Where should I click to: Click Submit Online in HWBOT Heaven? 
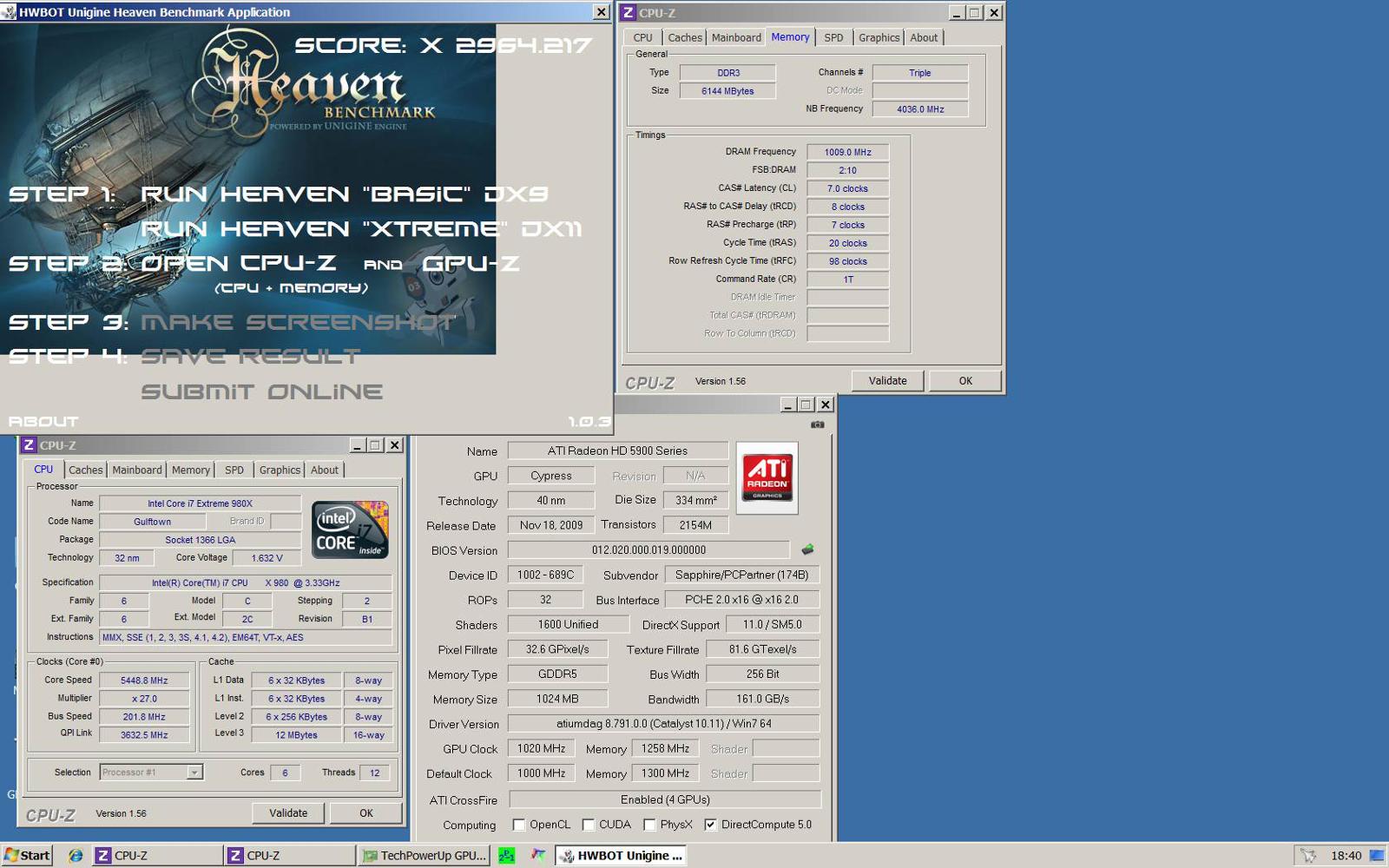pos(261,391)
